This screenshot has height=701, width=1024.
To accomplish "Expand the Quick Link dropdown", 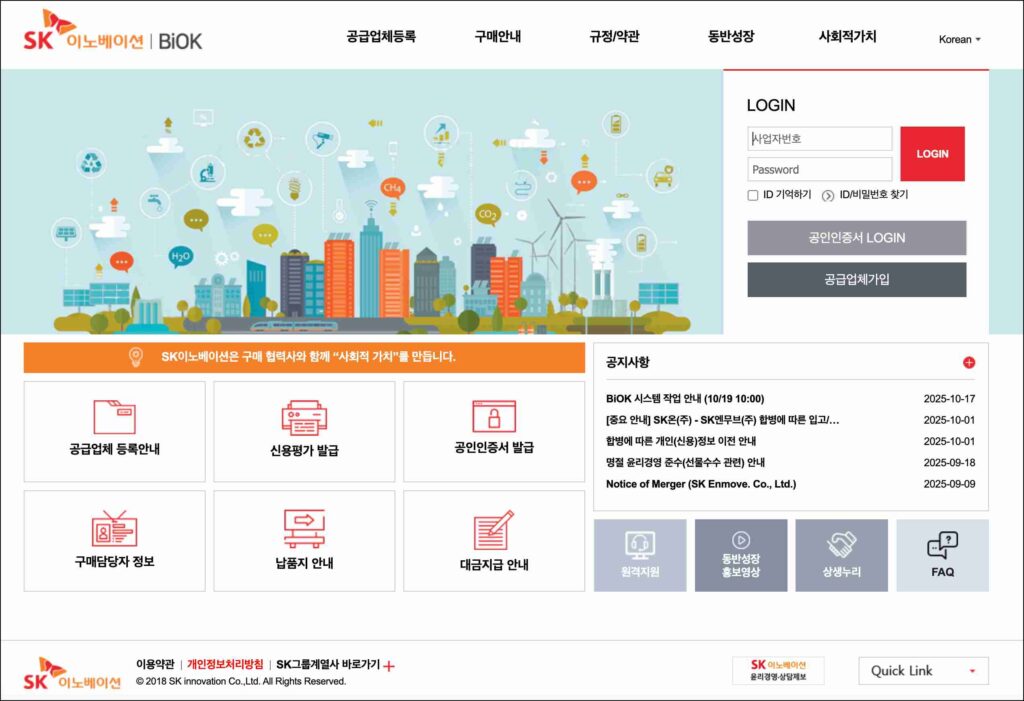I will [x=923, y=671].
